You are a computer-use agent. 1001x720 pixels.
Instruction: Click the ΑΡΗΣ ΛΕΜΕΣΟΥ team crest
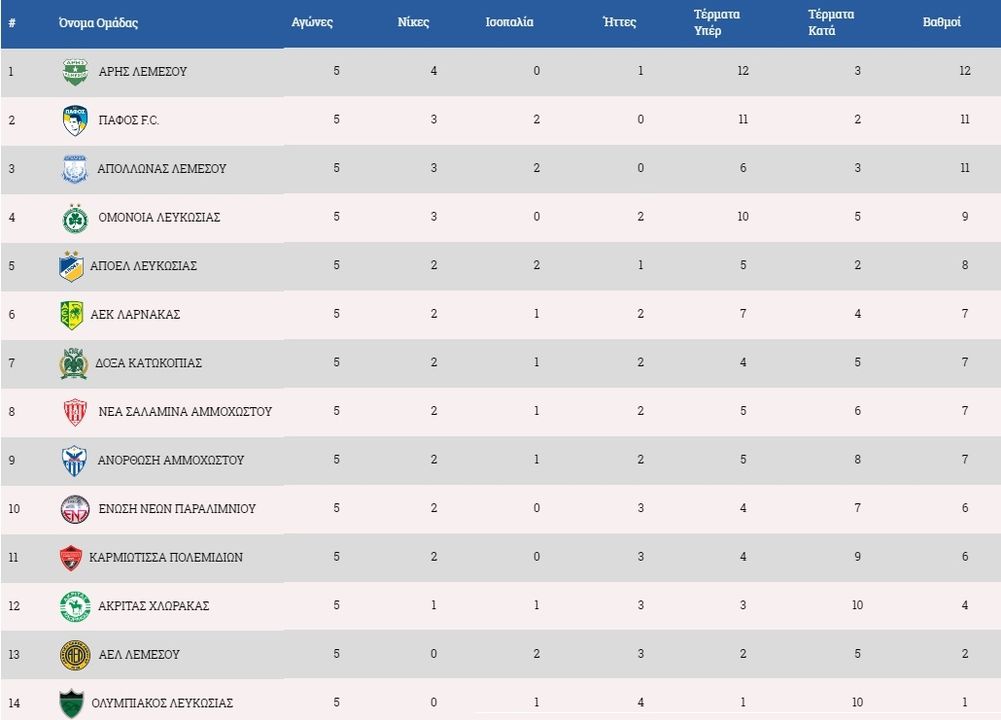pyautogui.click(x=75, y=71)
